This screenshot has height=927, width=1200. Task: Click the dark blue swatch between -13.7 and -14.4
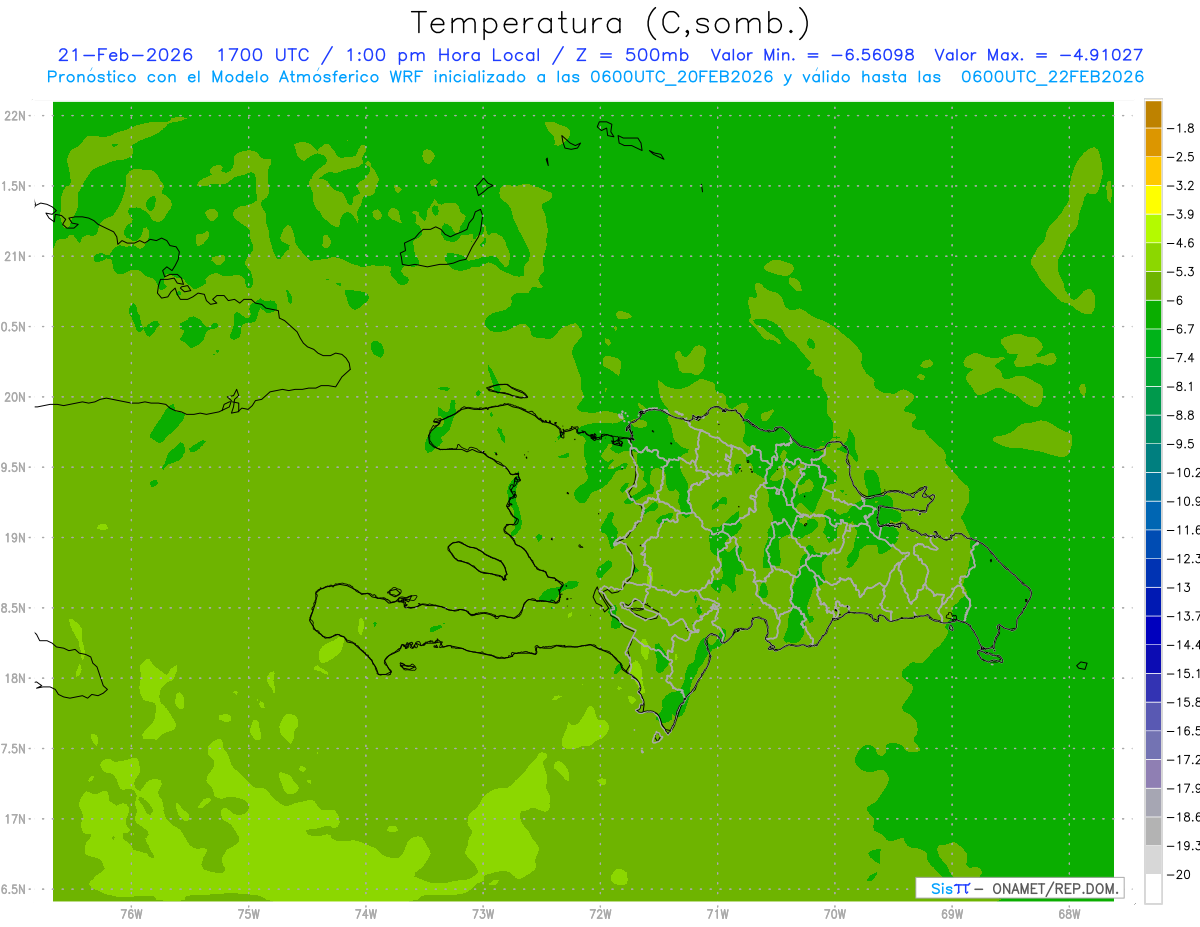click(1153, 630)
